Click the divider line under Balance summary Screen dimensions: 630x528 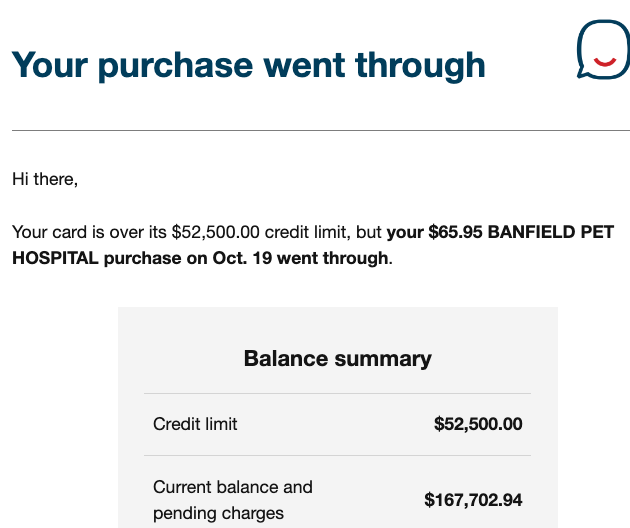337,393
